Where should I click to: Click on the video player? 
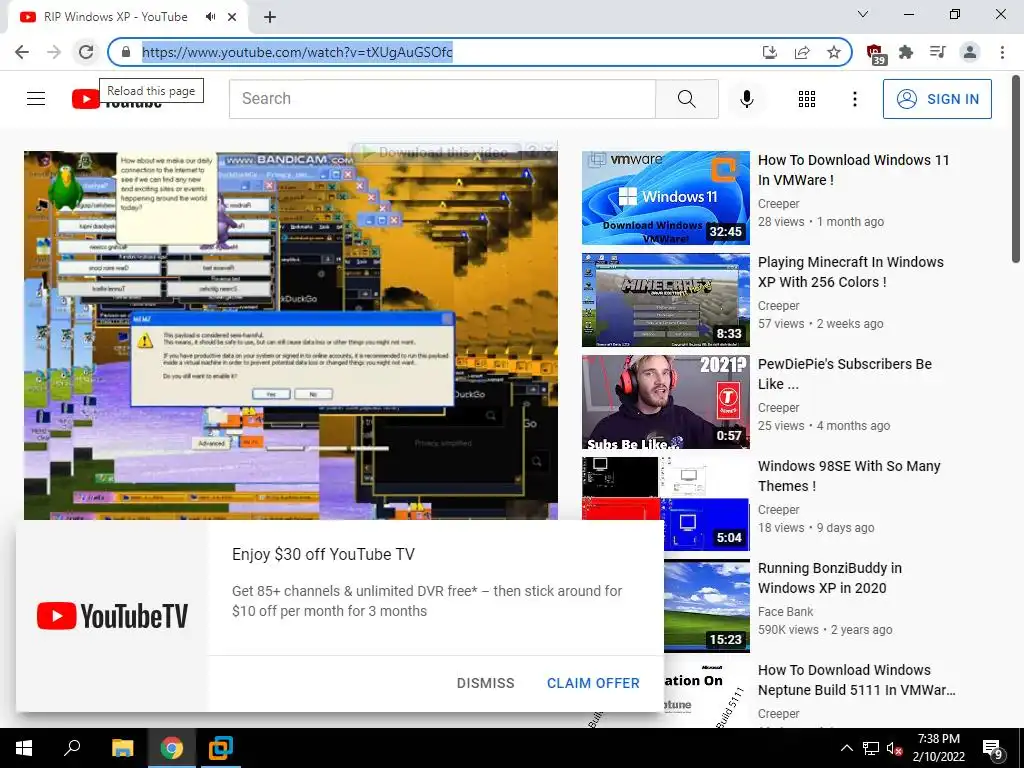291,335
